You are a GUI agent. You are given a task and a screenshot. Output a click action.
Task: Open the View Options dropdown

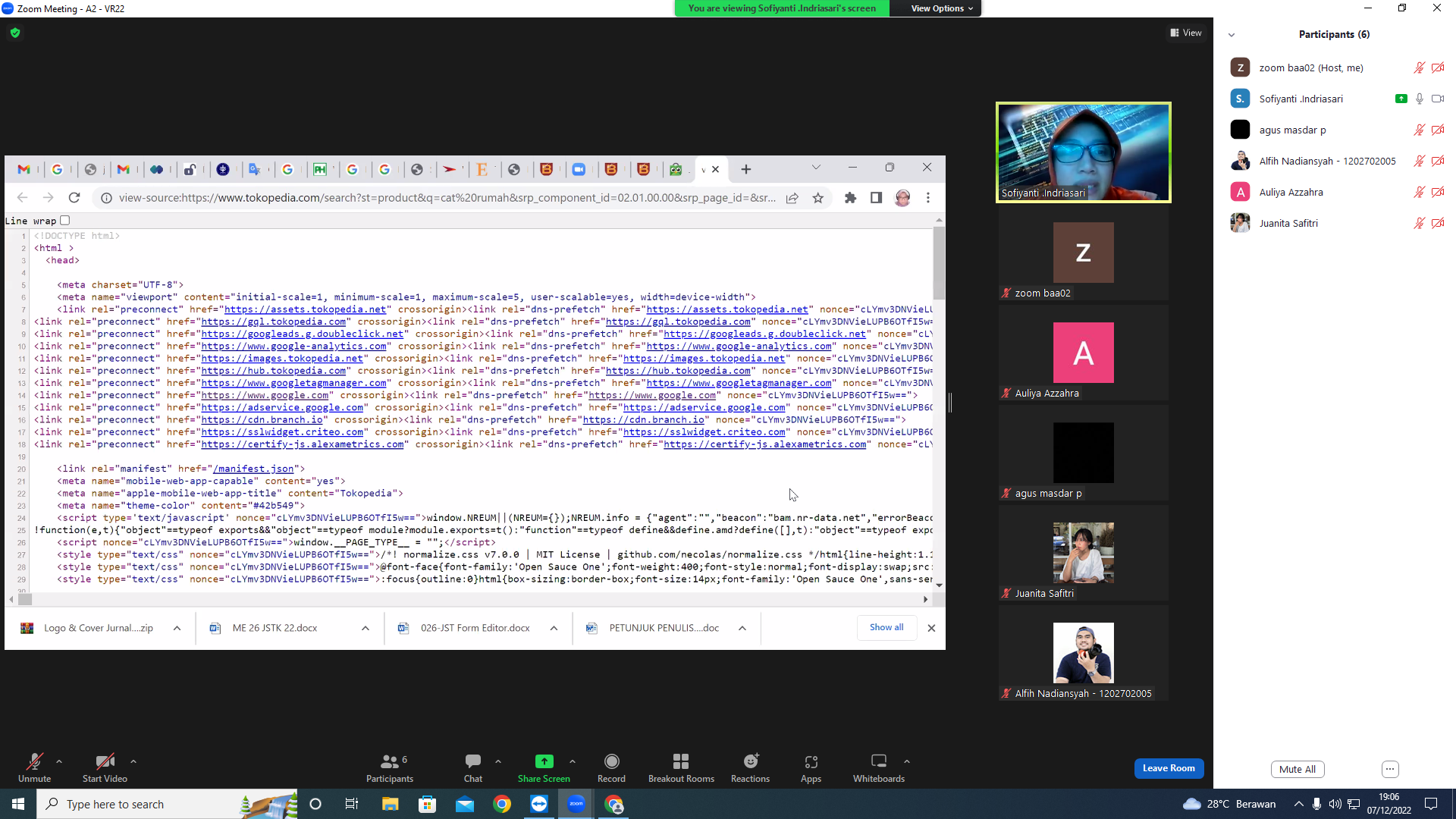click(942, 8)
